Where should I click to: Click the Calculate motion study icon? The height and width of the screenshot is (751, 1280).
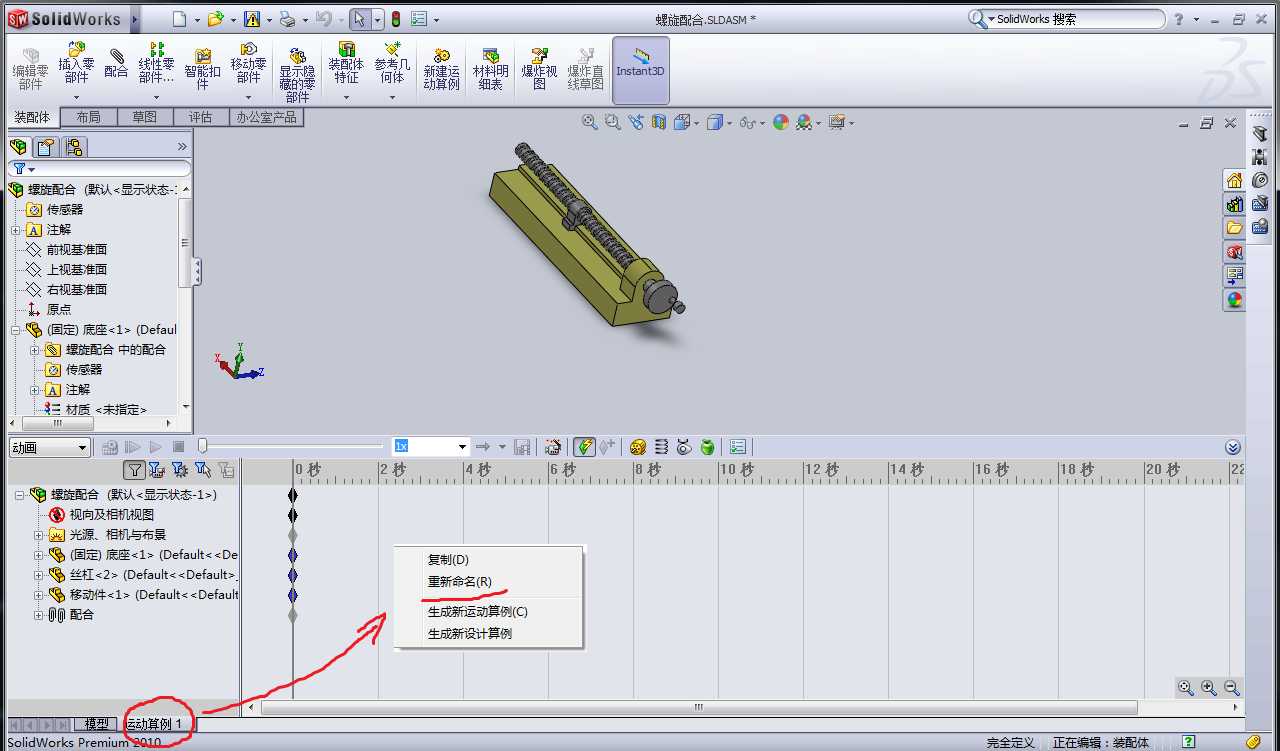tap(110, 447)
